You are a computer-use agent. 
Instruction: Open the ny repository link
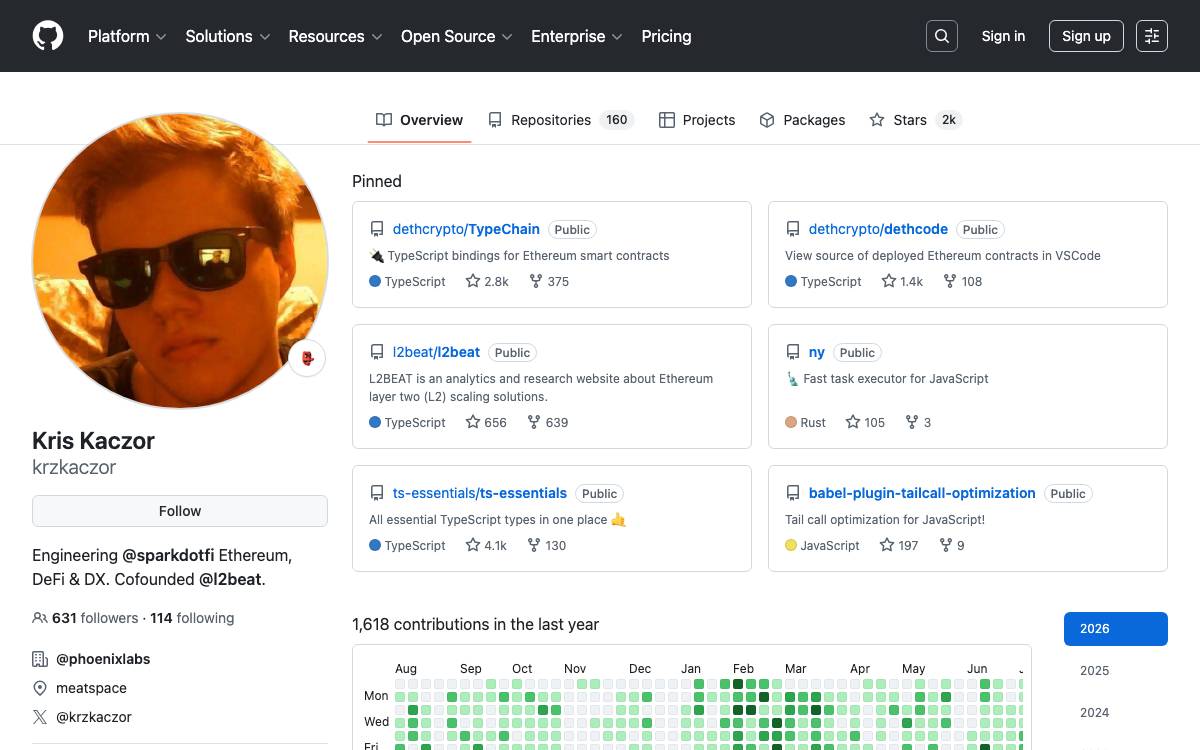(x=817, y=352)
